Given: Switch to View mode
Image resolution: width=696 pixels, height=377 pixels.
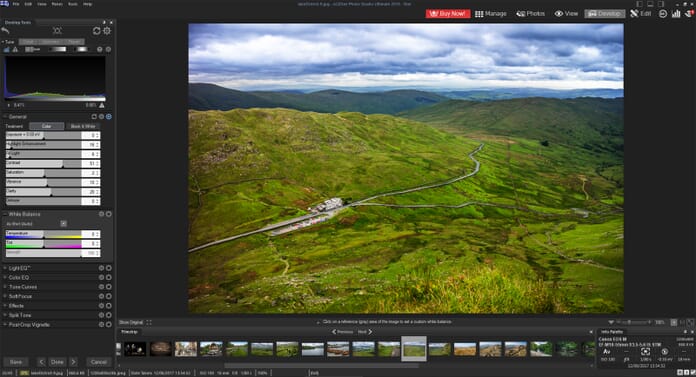Looking at the screenshot, I should click(566, 14).
